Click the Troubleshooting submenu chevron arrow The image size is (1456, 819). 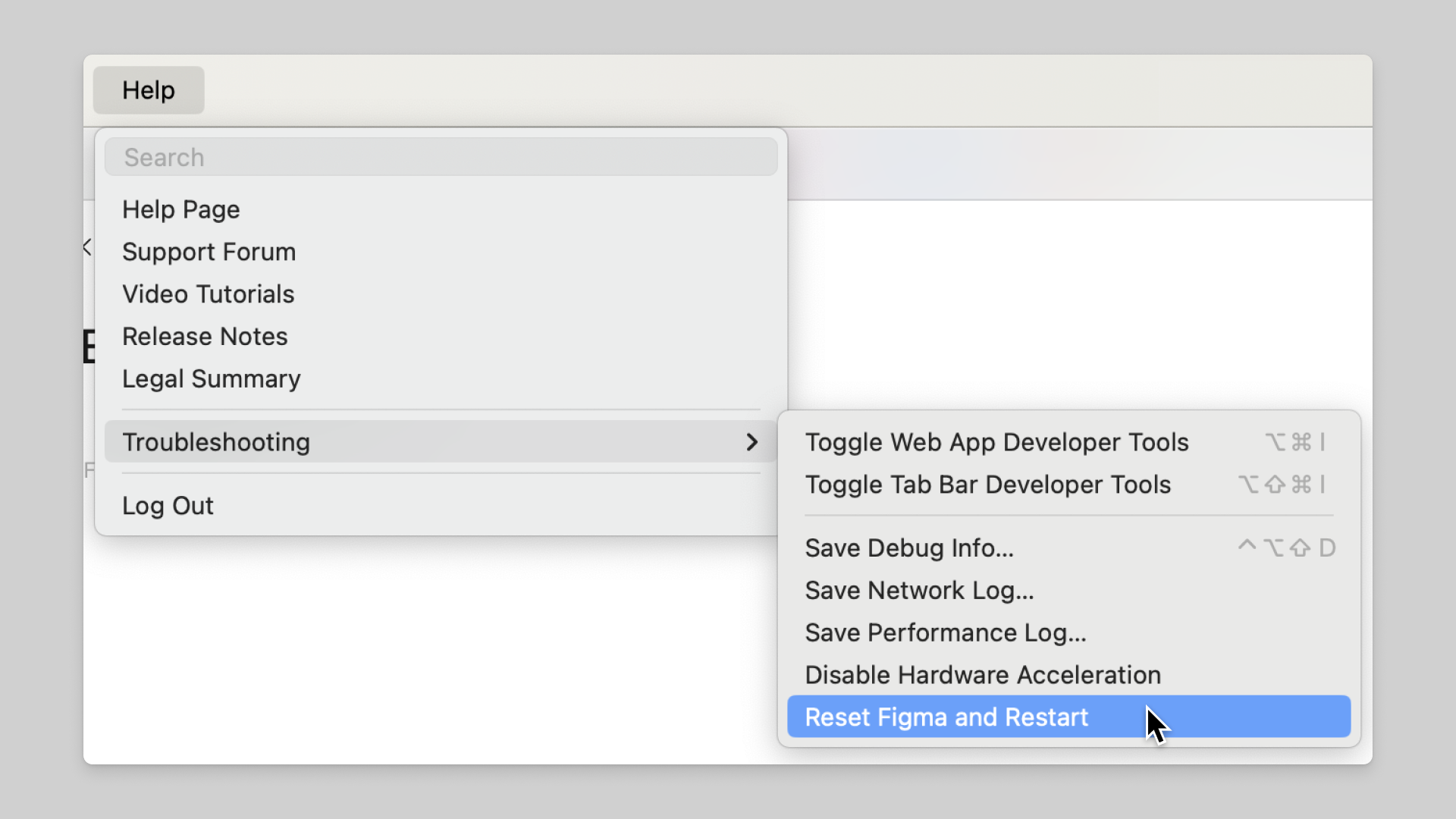click(x=752, y=442)
